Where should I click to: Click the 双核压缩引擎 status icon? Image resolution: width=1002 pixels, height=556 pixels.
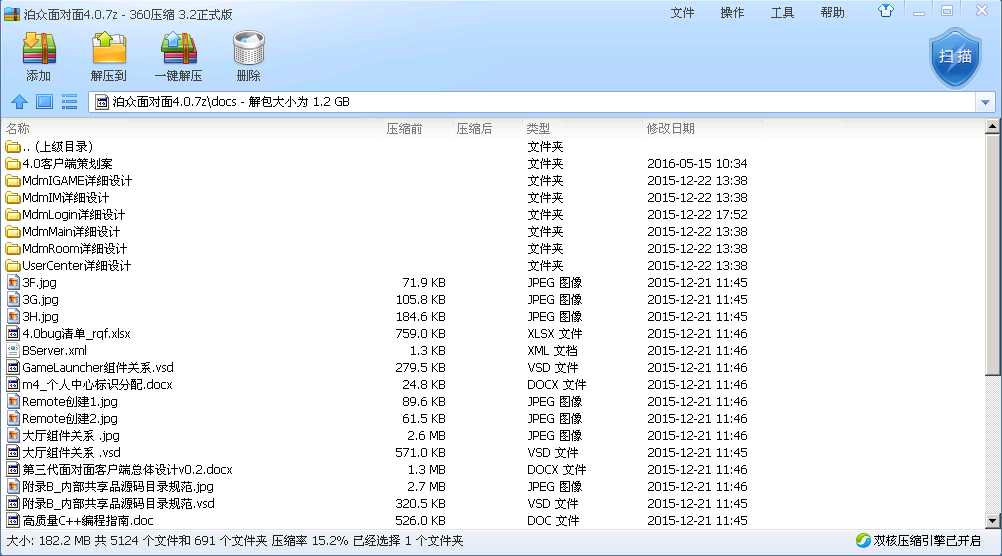pyautogui.click(x=863, y=541)
